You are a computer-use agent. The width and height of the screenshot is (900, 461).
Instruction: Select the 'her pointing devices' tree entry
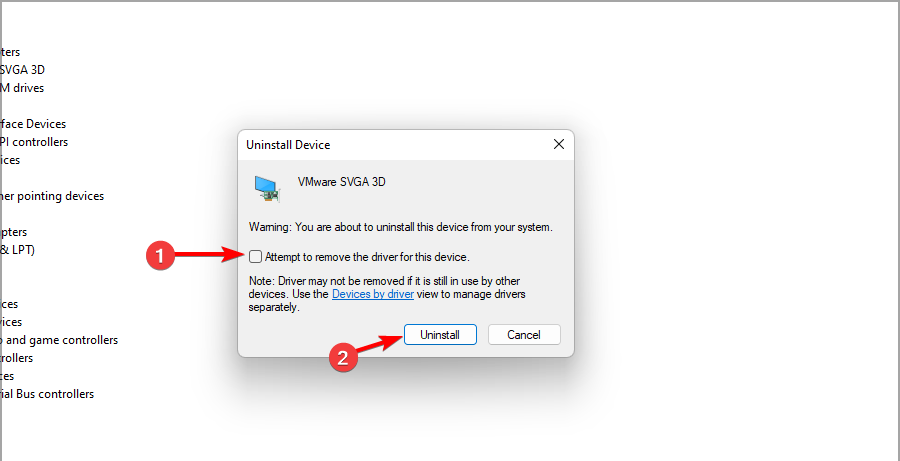52,196
